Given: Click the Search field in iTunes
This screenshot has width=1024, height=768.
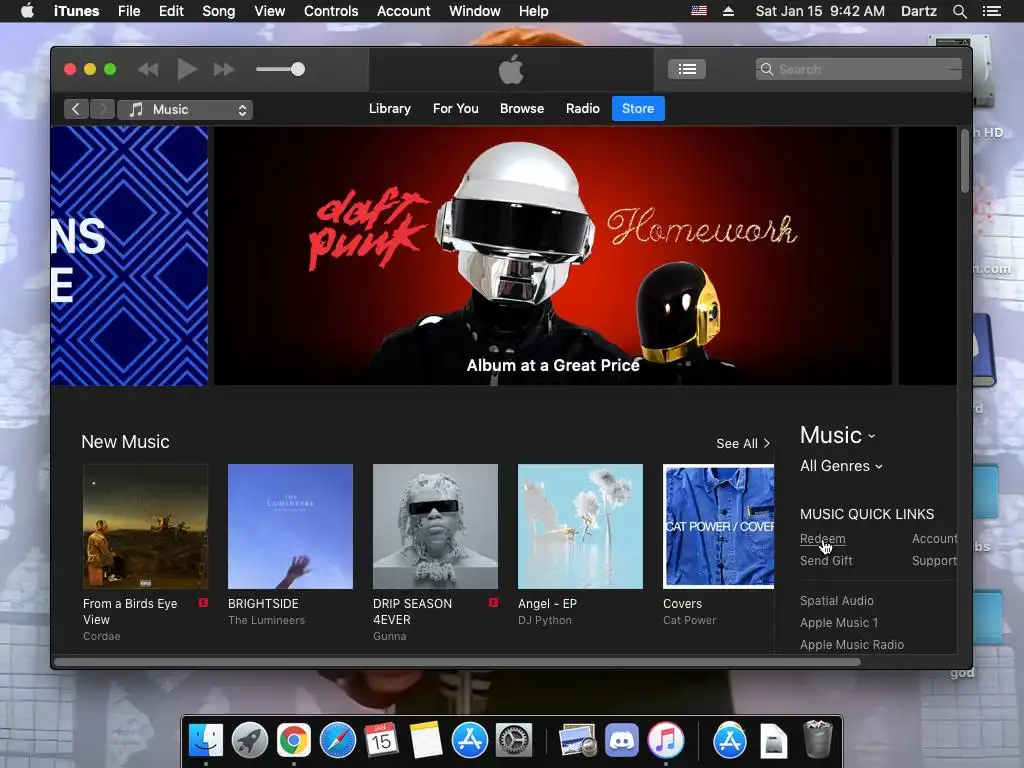Looking at the screenshot, I should 858,69.
